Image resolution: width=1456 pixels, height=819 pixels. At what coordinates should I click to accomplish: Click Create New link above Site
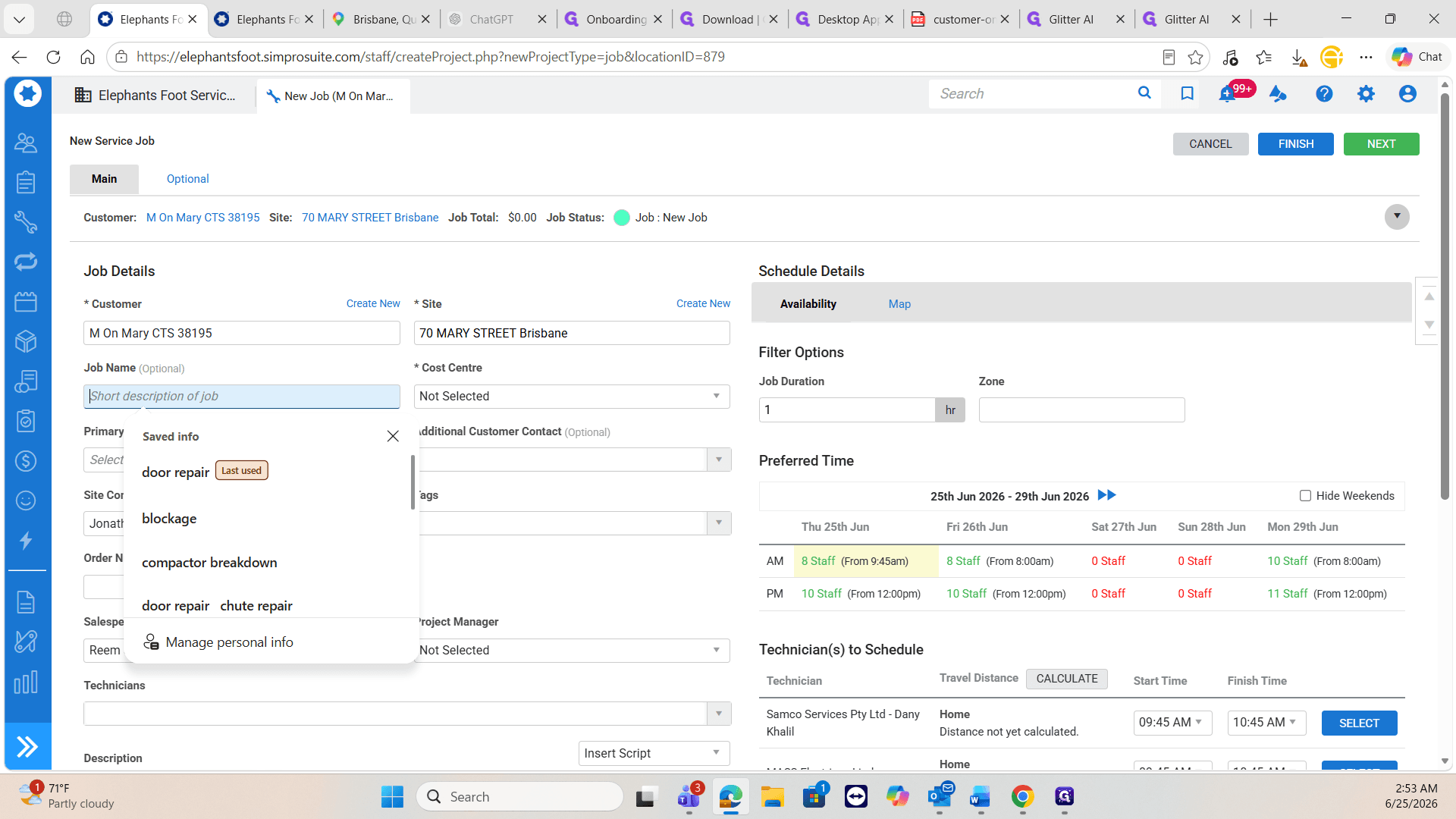pyautogui.click(x=703, y=303)
